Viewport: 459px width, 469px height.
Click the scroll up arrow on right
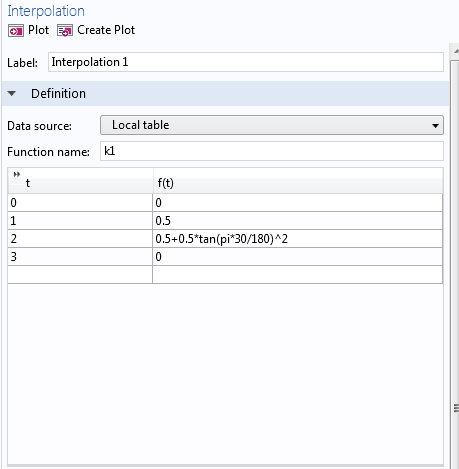456,51
